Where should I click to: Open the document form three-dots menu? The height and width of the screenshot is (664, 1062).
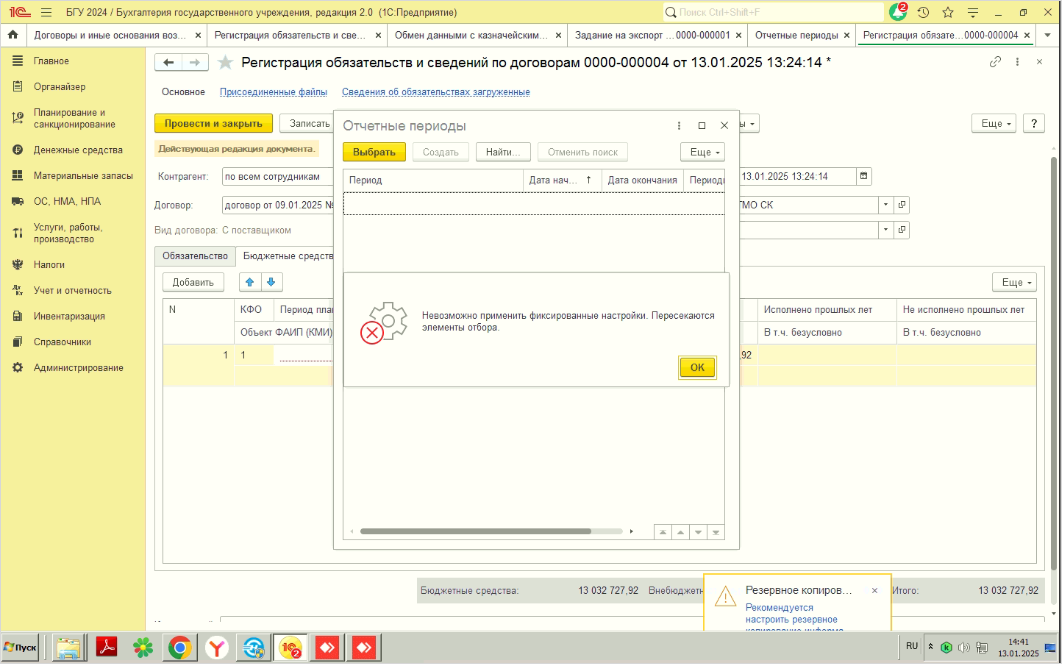(1017, 62)
